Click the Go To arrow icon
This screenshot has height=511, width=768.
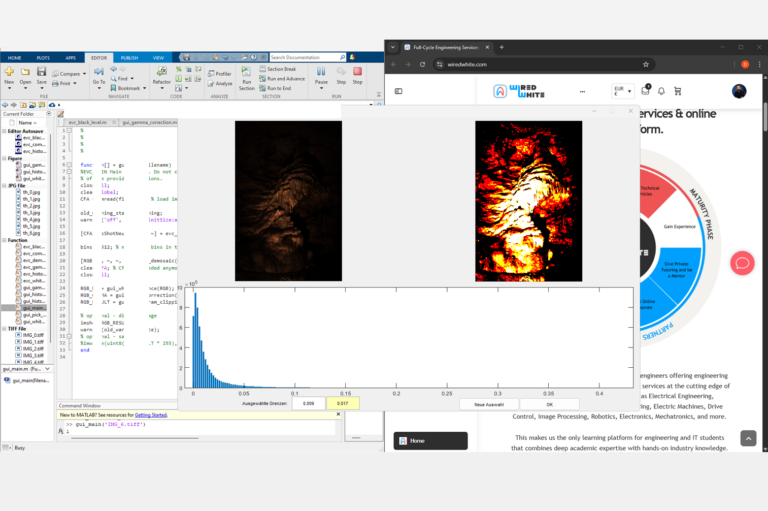[x=99, y=72]
